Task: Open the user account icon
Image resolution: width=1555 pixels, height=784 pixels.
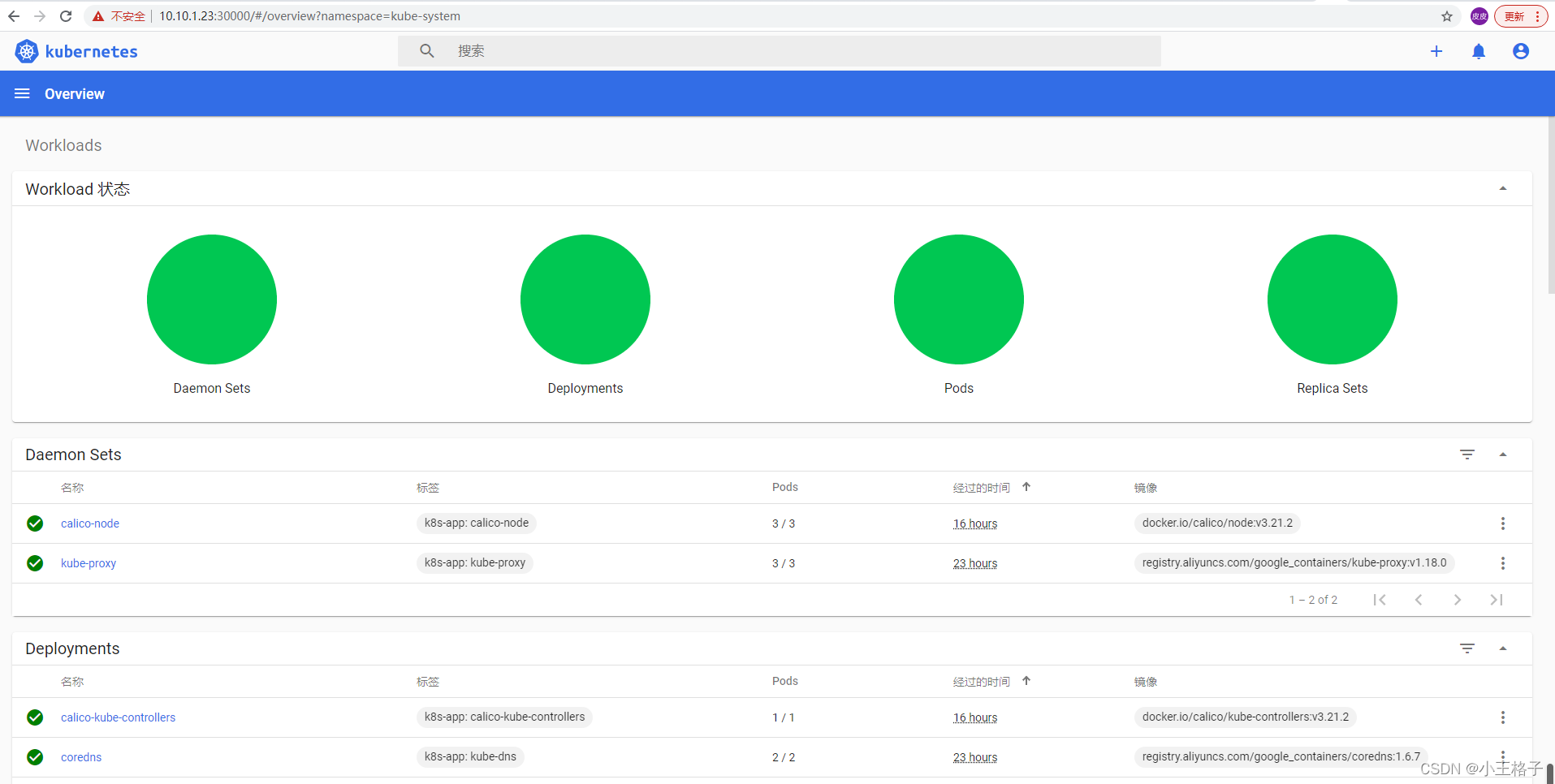Action: point(1521,51)
